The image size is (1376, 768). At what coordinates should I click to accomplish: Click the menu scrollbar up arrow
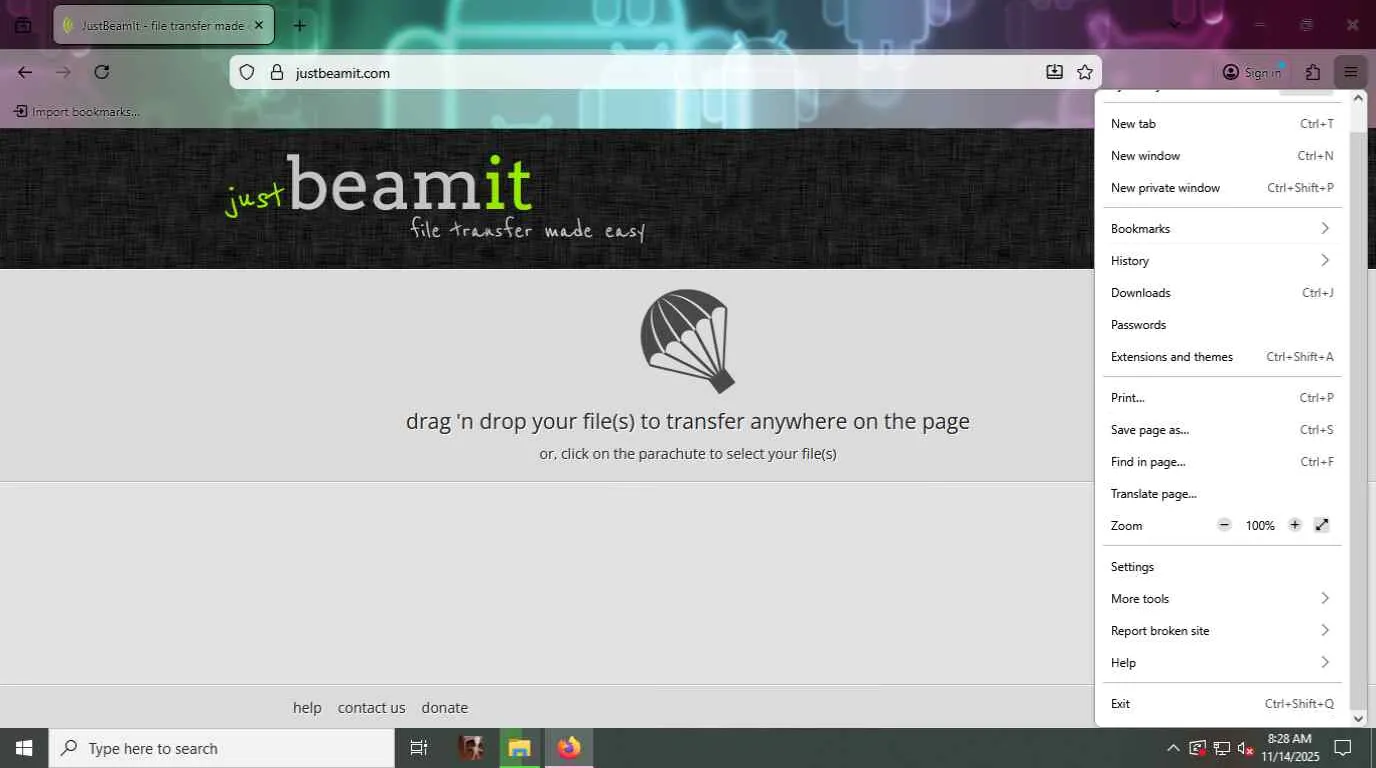[1358, 98]
